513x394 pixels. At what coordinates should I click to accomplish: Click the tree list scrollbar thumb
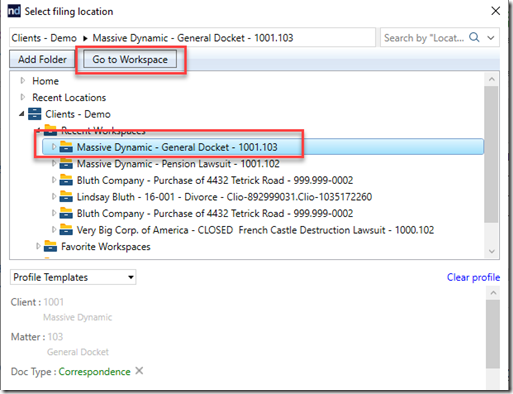tap(491, 154)
